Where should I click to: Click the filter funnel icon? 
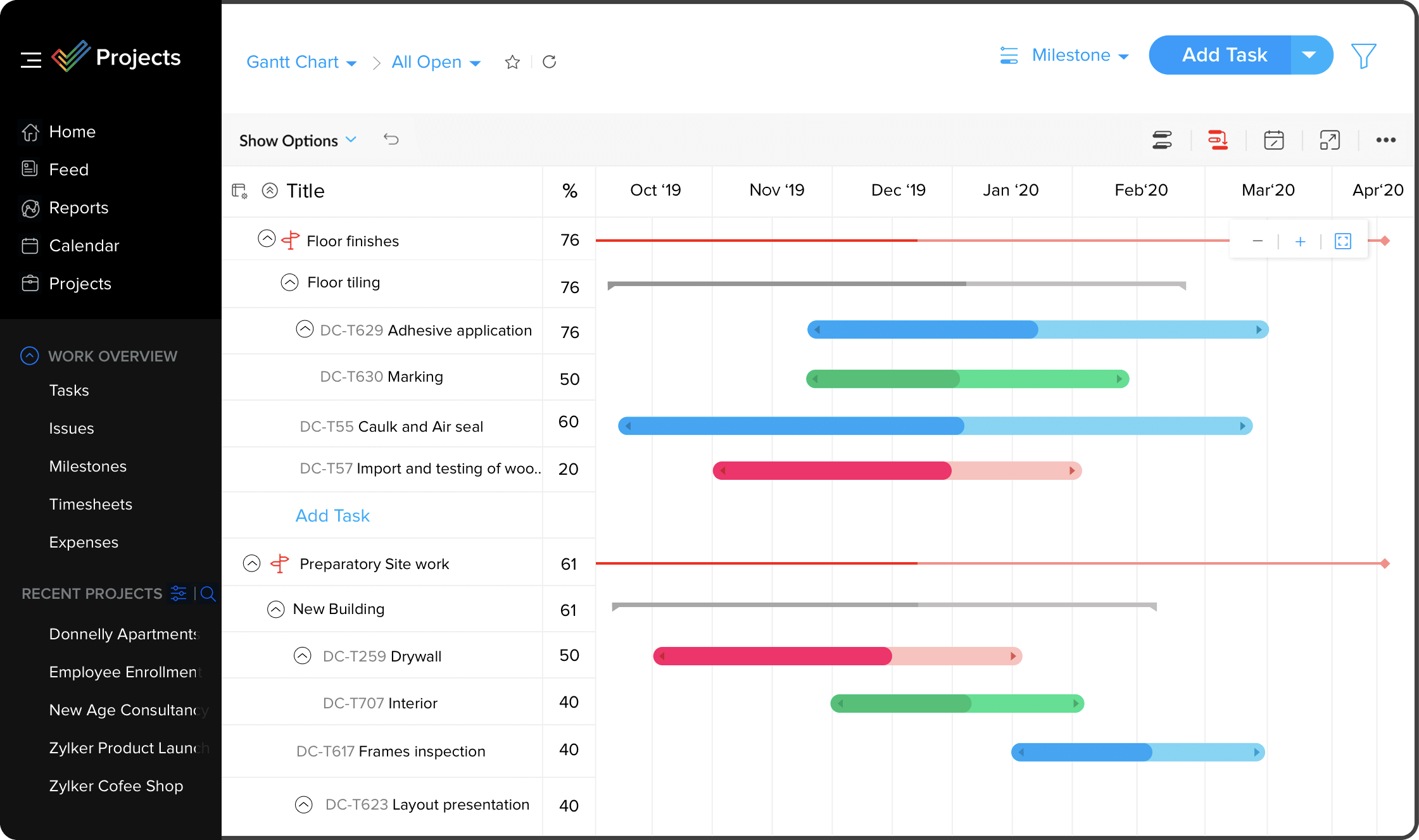point(1363,56)
